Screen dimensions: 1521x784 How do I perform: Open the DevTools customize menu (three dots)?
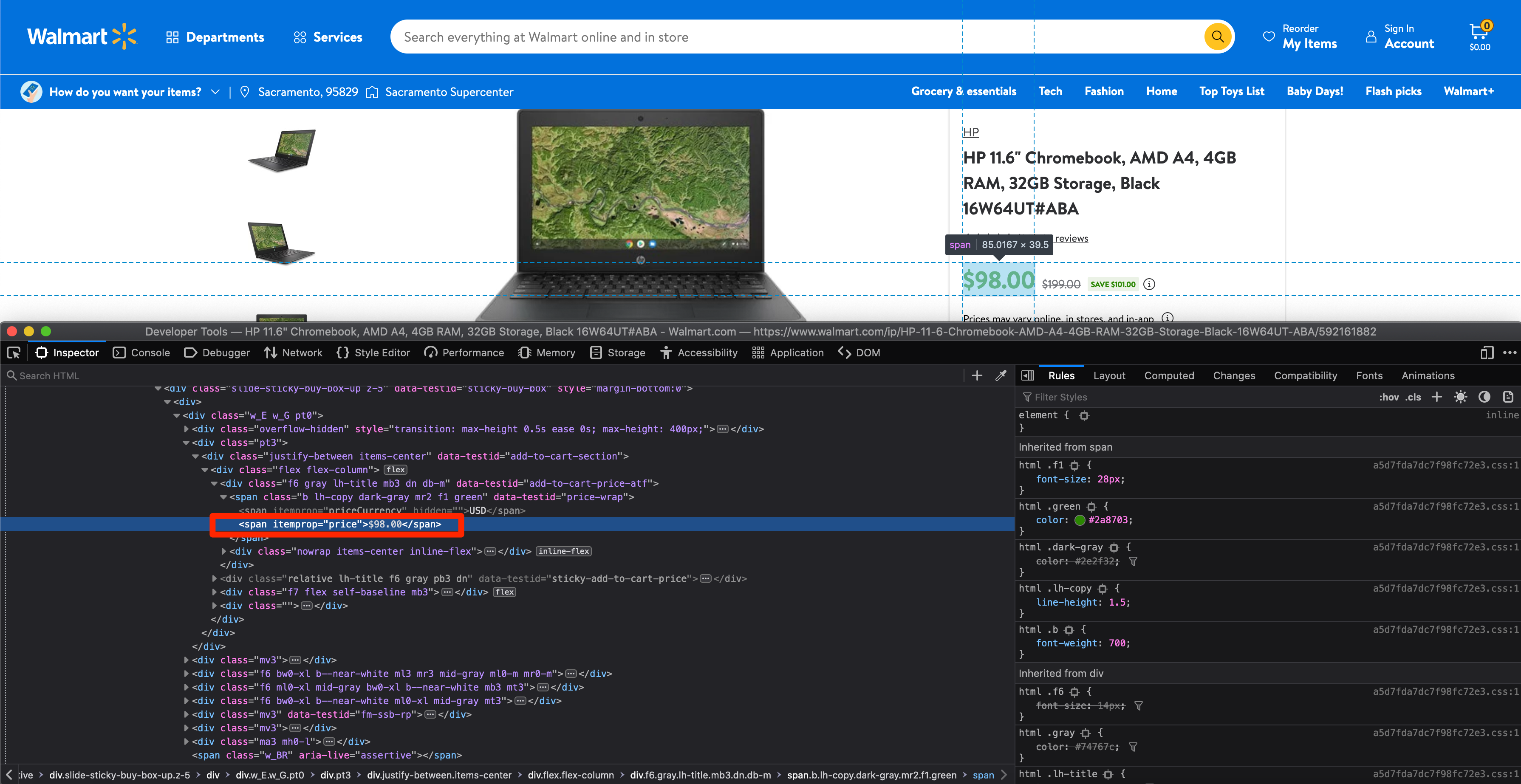coord(1510,353)
